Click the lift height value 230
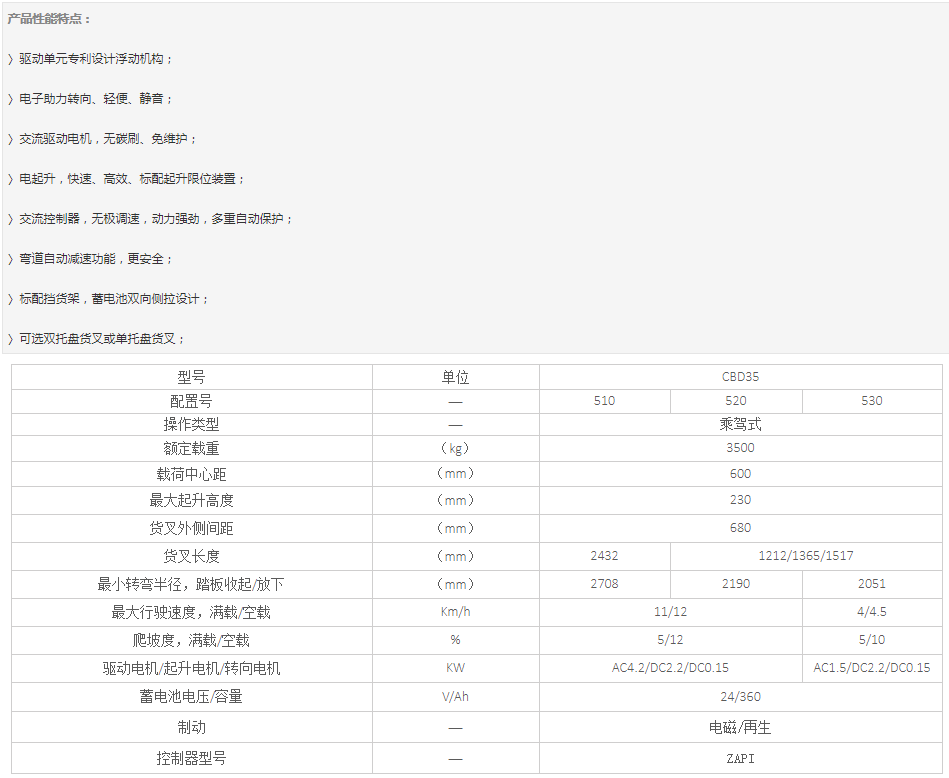949x778 pixels. click(738, 500)
